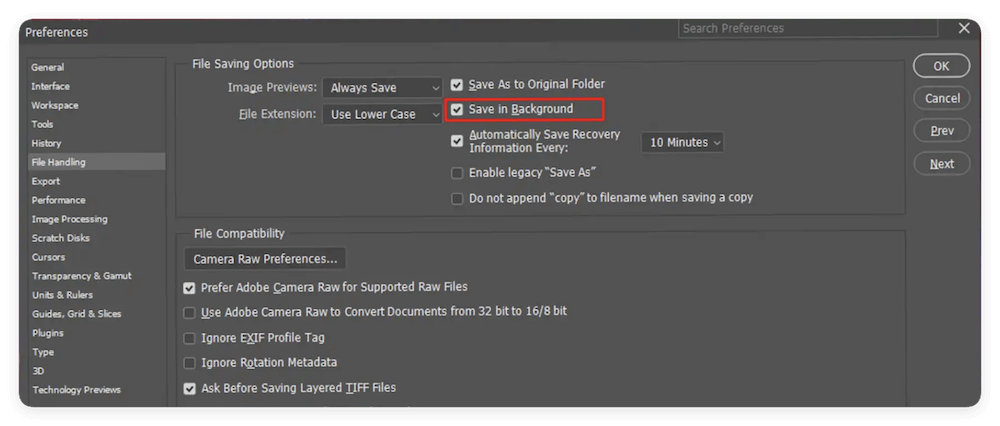Toggle Prefer Adobe Camera Raw checkbox
Image resolution: width=1000 pixels, height=426 pixels.
(189, 288)
